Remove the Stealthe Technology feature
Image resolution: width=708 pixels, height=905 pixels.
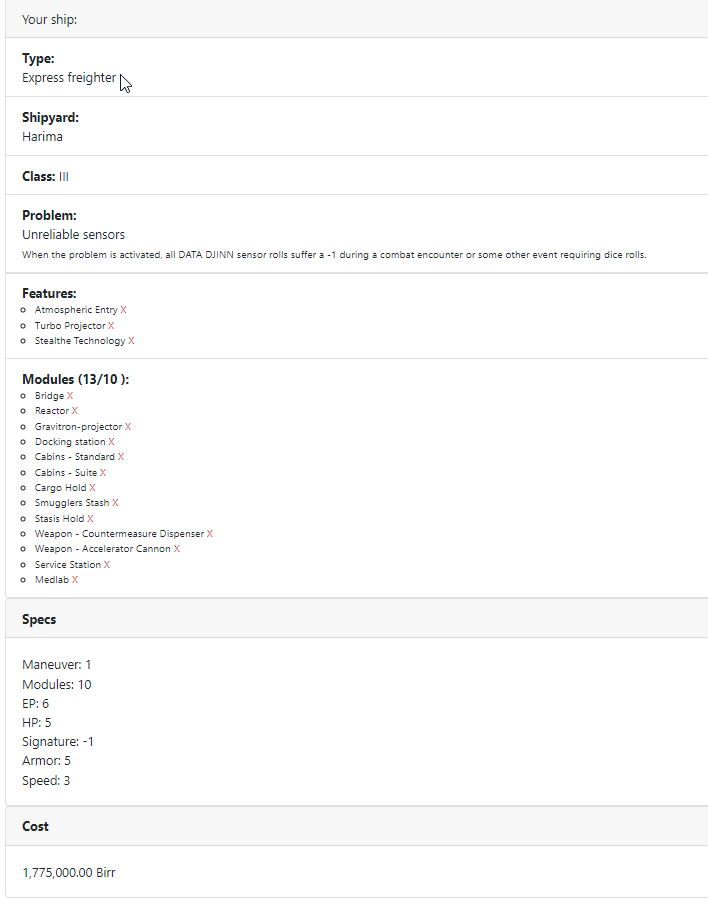pos(131,341)
